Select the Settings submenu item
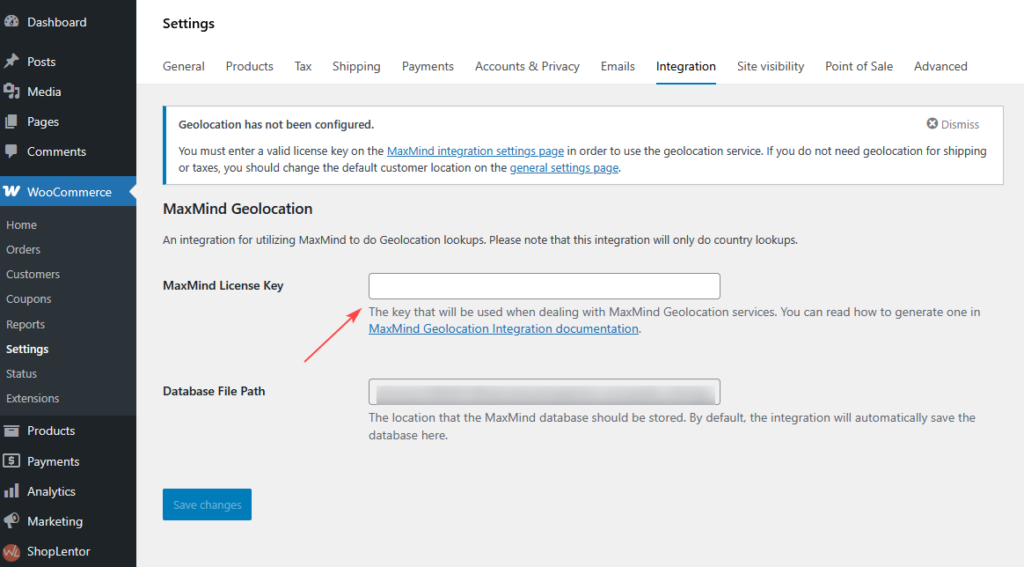The image size is (1024, 567). pos(27,349)
